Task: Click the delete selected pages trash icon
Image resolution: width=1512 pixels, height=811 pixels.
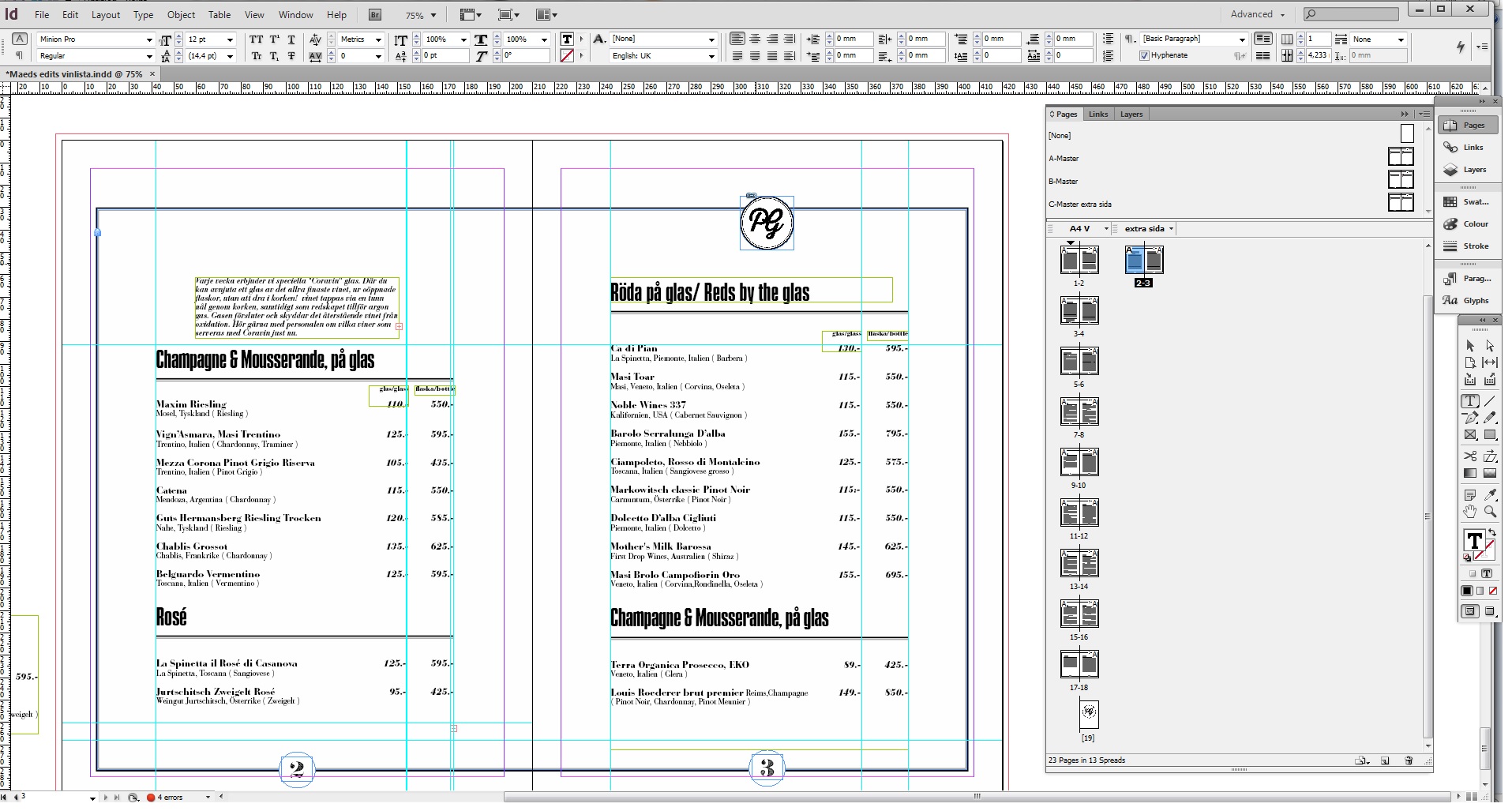Action: pos(1409,760)
